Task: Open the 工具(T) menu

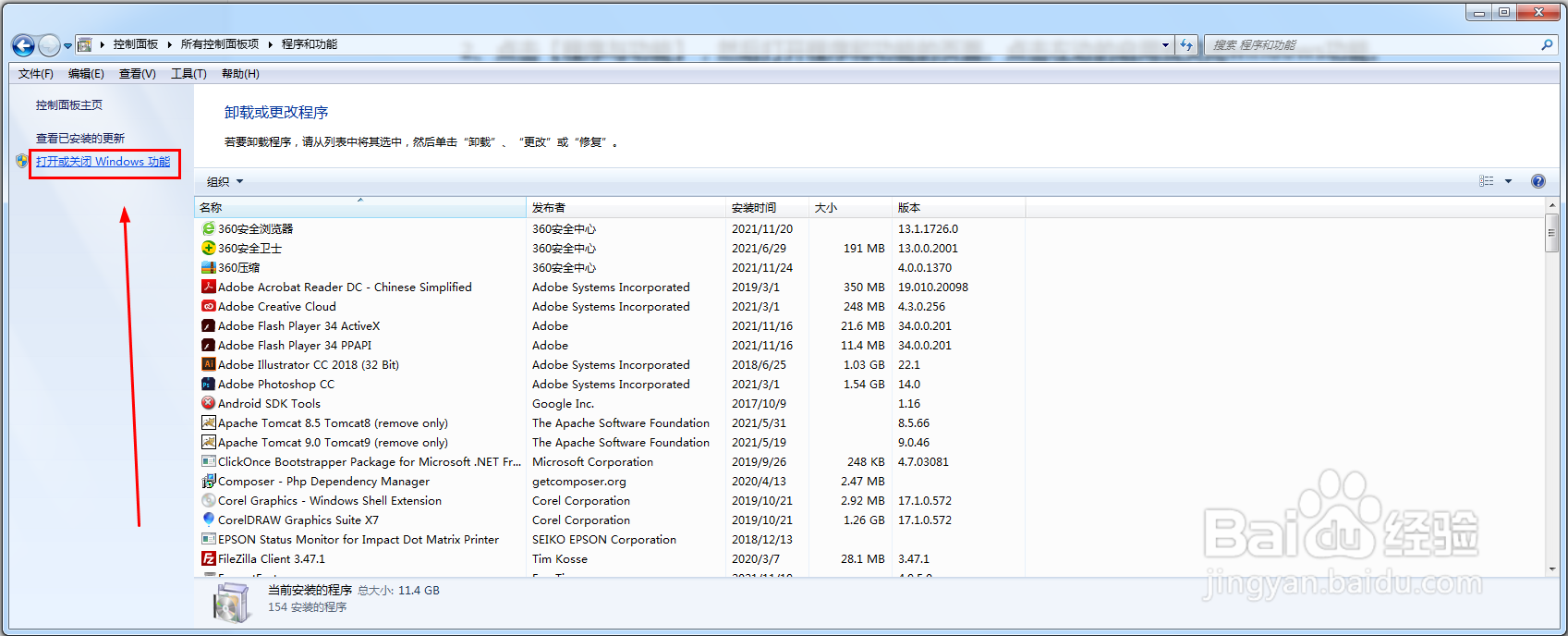Action: coord(188,74)
